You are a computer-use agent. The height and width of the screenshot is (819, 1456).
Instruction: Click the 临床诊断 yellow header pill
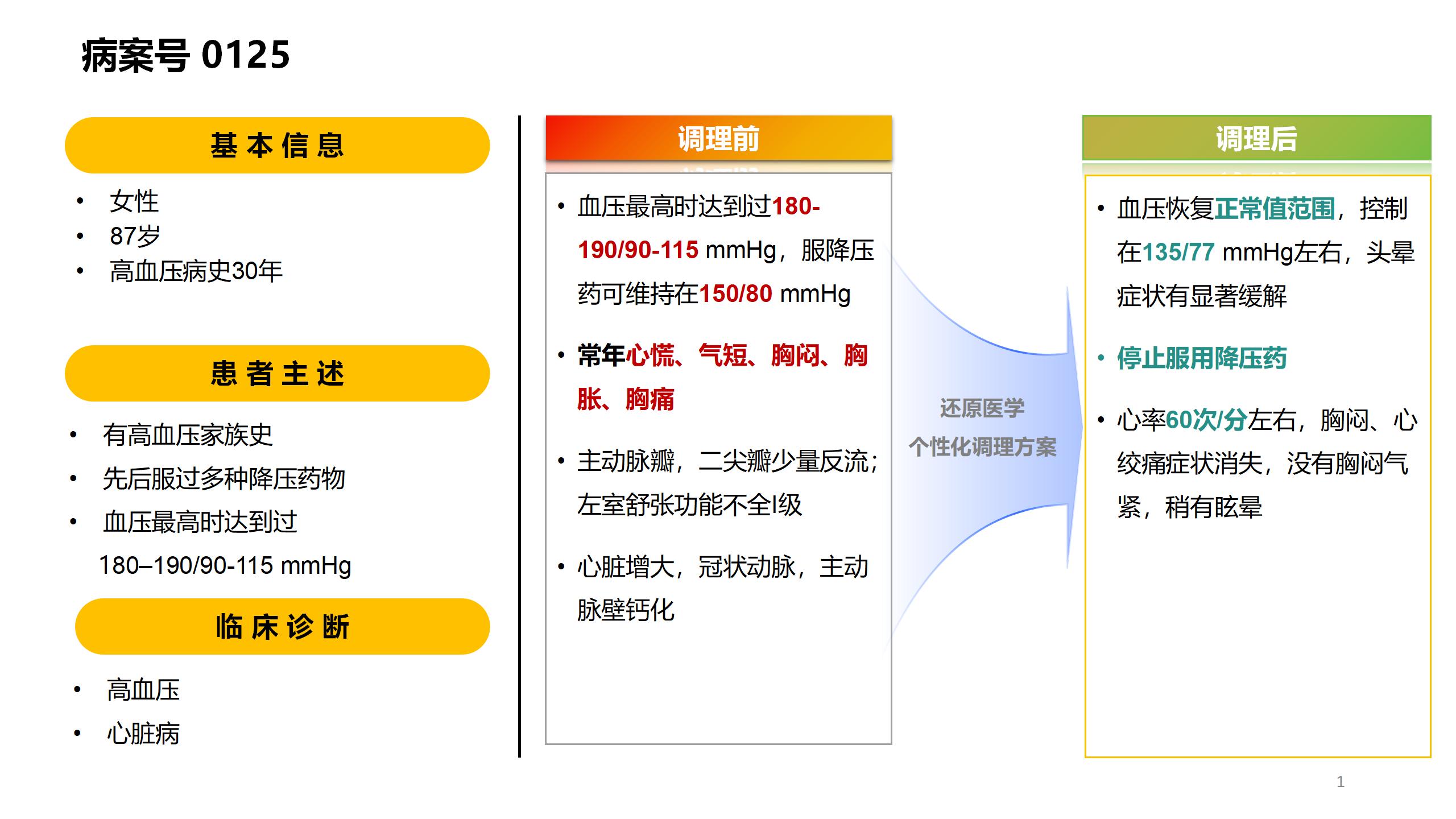point(282,627)
